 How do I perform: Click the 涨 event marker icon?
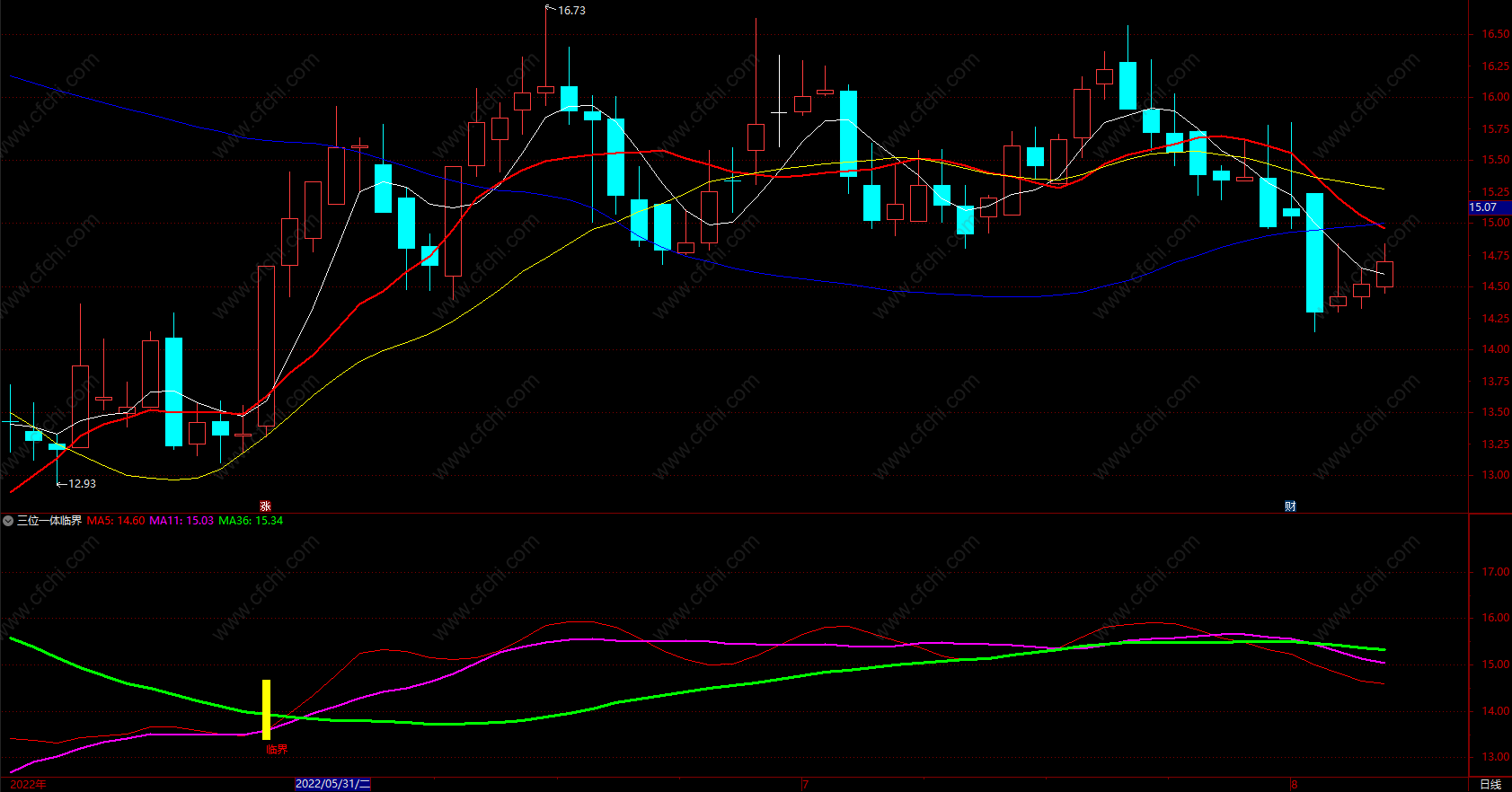(265, 506)
